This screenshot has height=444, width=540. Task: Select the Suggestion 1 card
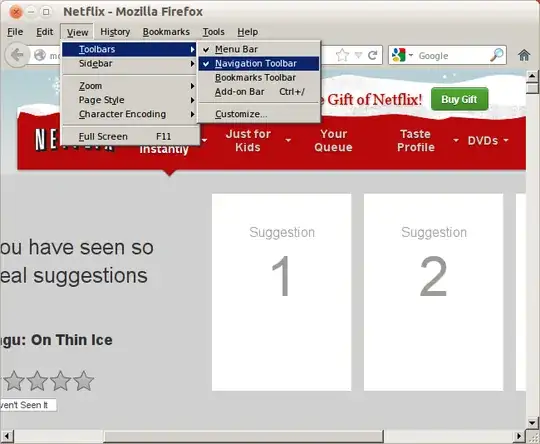coord(281,292)
